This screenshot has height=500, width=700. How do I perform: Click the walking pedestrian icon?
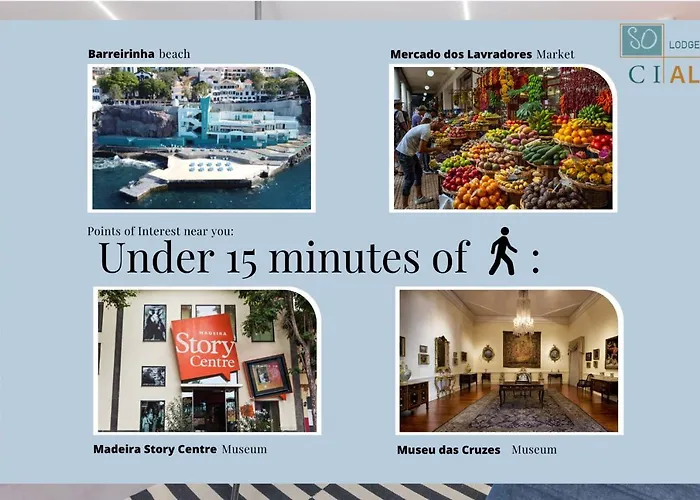coord(502,252)
